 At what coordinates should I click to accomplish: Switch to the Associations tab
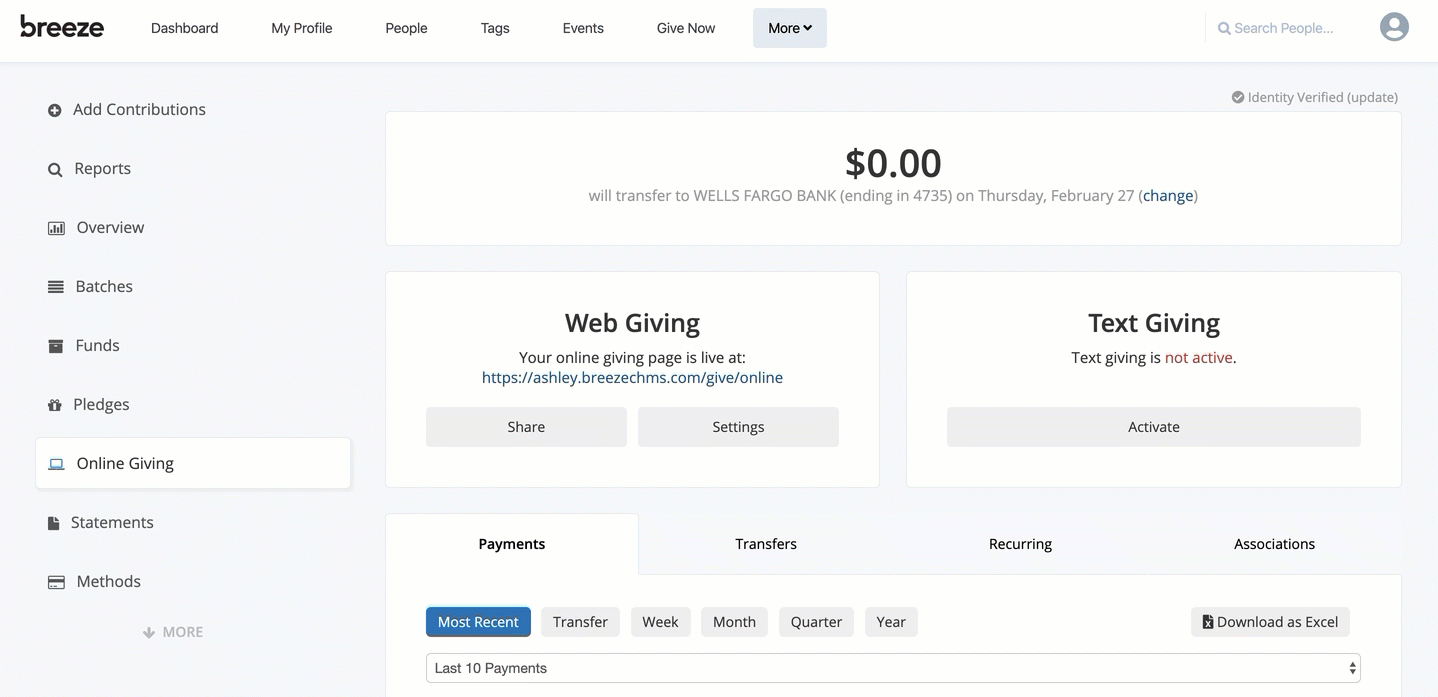(x=1274, y=544)
